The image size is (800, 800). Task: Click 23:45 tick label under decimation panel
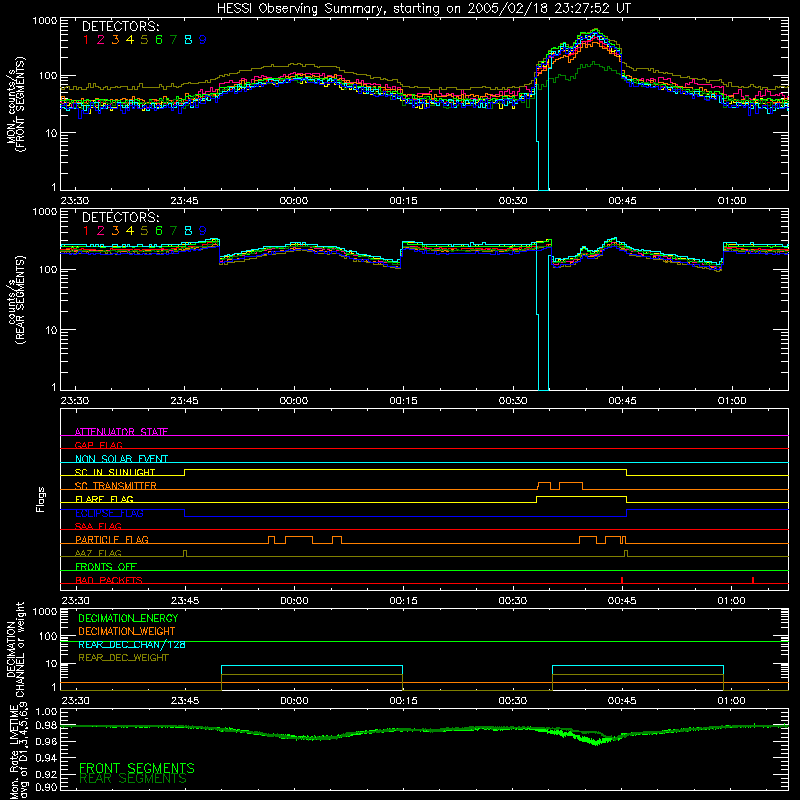[x=185, y=701]
